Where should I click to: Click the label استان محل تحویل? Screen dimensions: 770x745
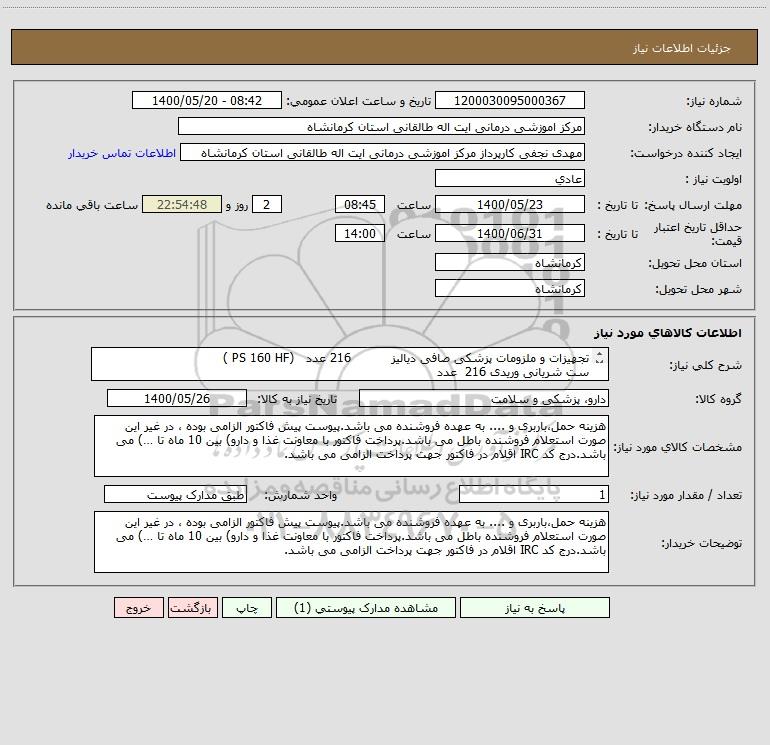(x=695, y=263)
